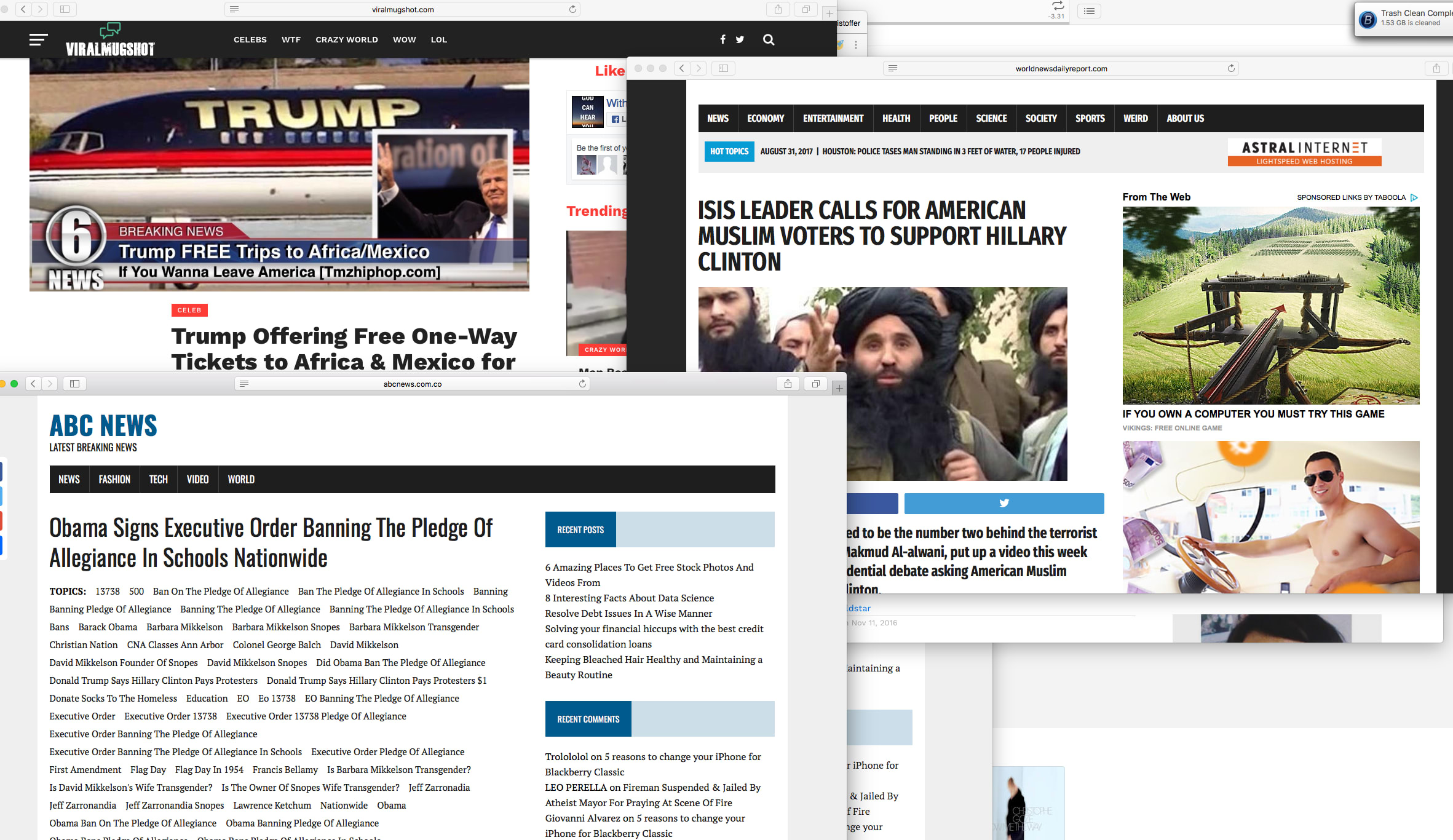Click the share icon in the abcnews window
The width and height of the screenshot is (1453, 840).
(x=788, y=384)
